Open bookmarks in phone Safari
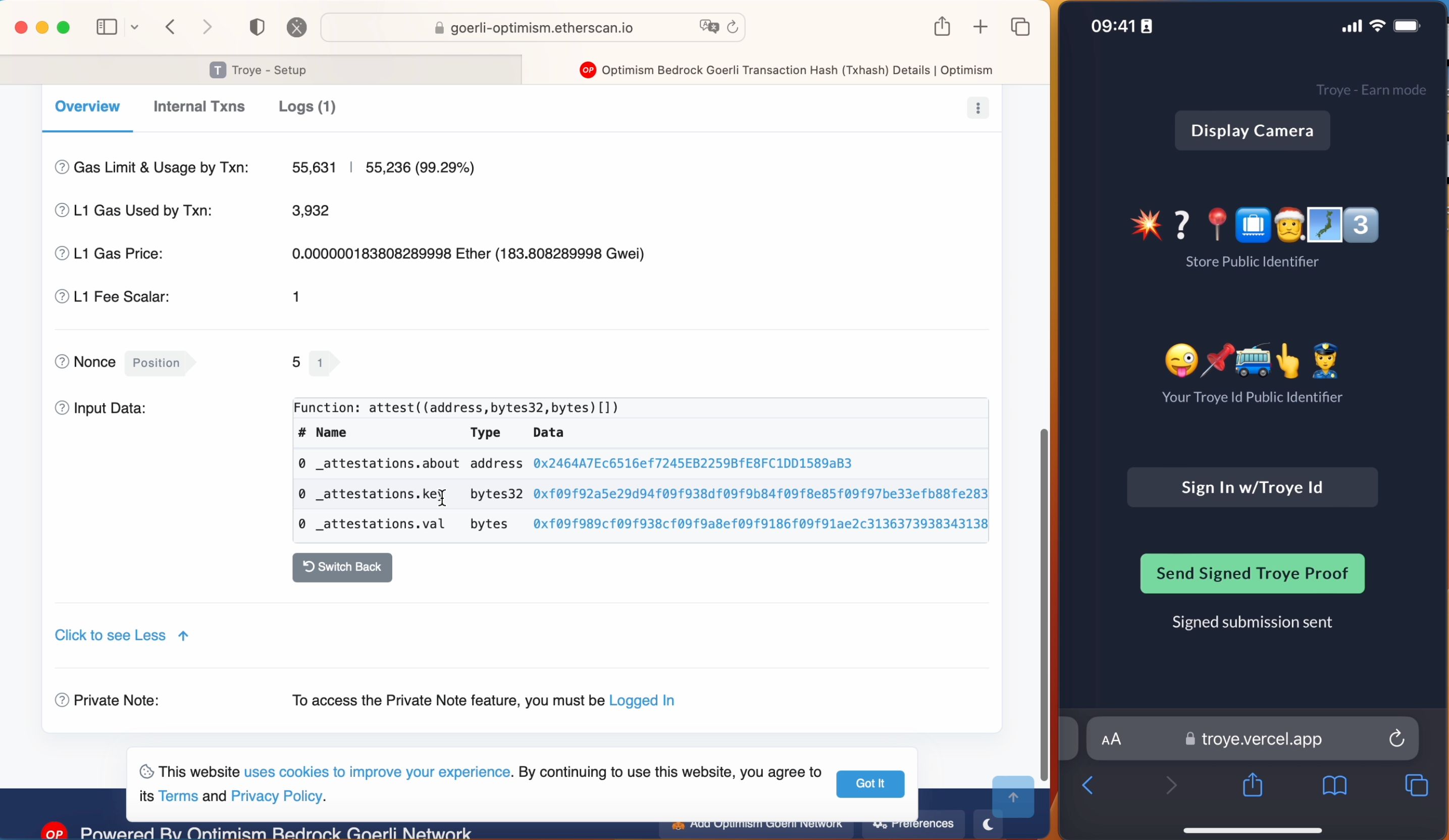Image resolution: width=1449 pixels, height=840 pixels. click(x=1334, y=785)
